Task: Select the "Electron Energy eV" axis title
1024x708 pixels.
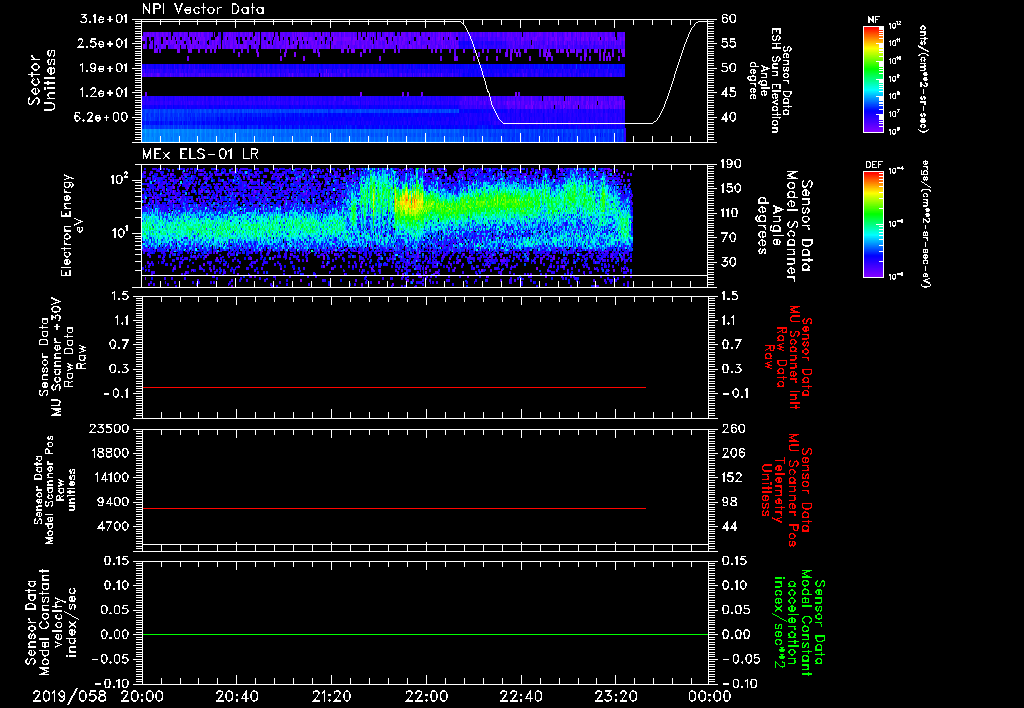Action: click(x=74, y=225)
